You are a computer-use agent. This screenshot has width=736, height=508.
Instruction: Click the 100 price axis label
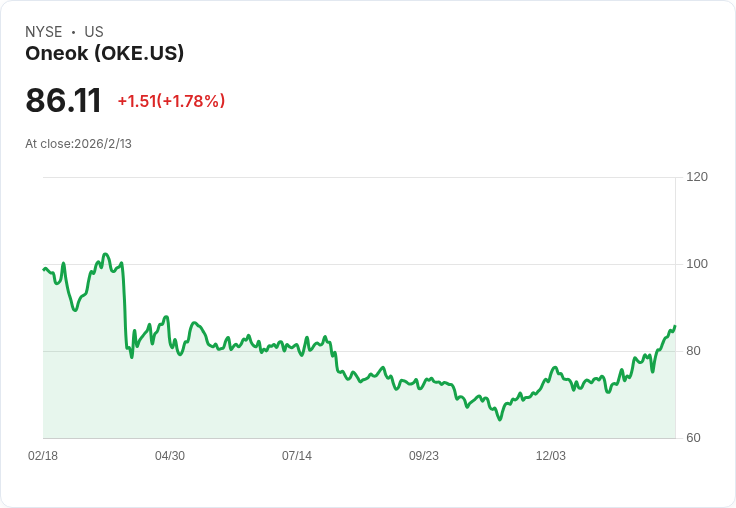(697, 264)
